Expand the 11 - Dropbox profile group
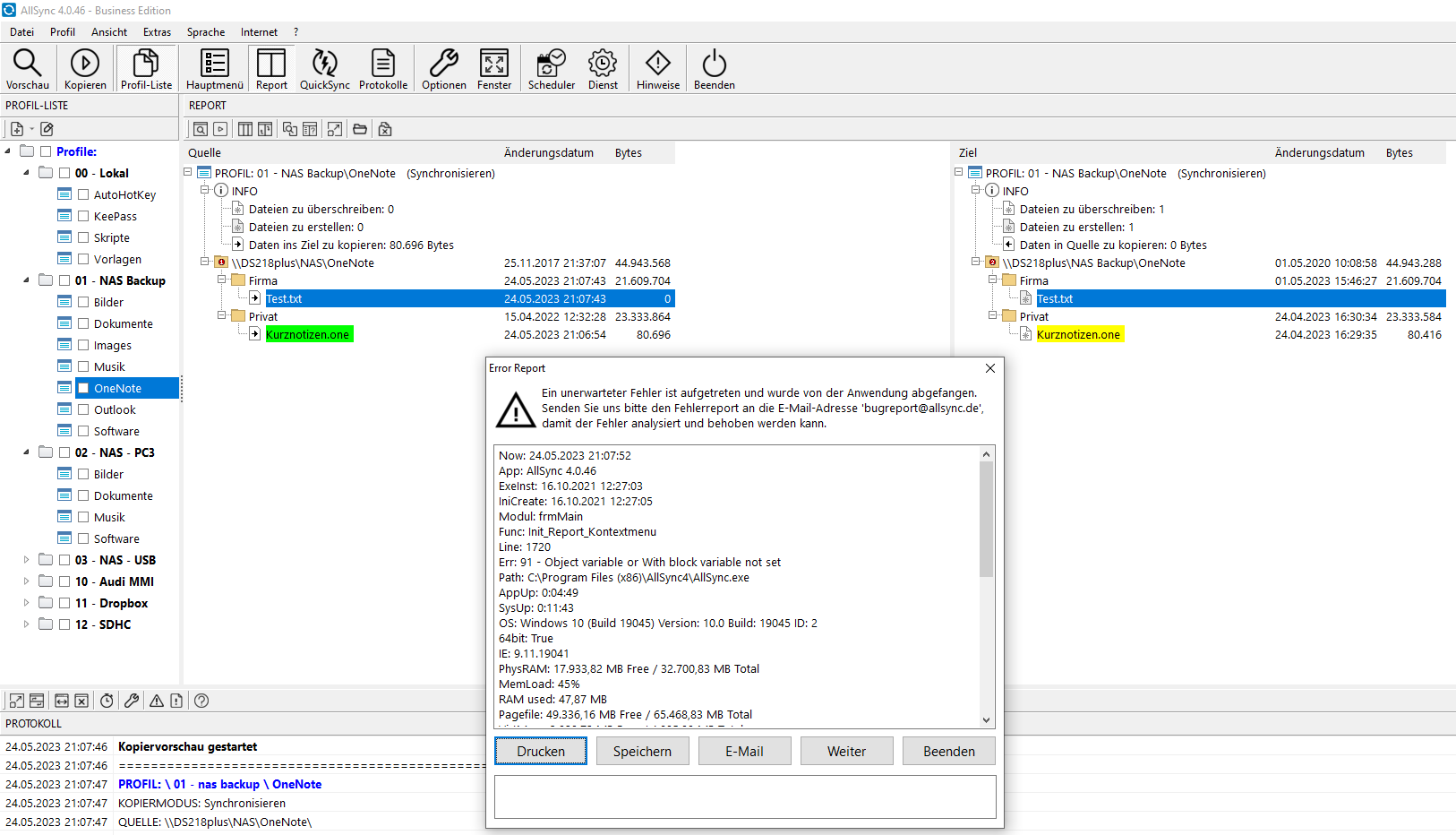 pos(26,603)
